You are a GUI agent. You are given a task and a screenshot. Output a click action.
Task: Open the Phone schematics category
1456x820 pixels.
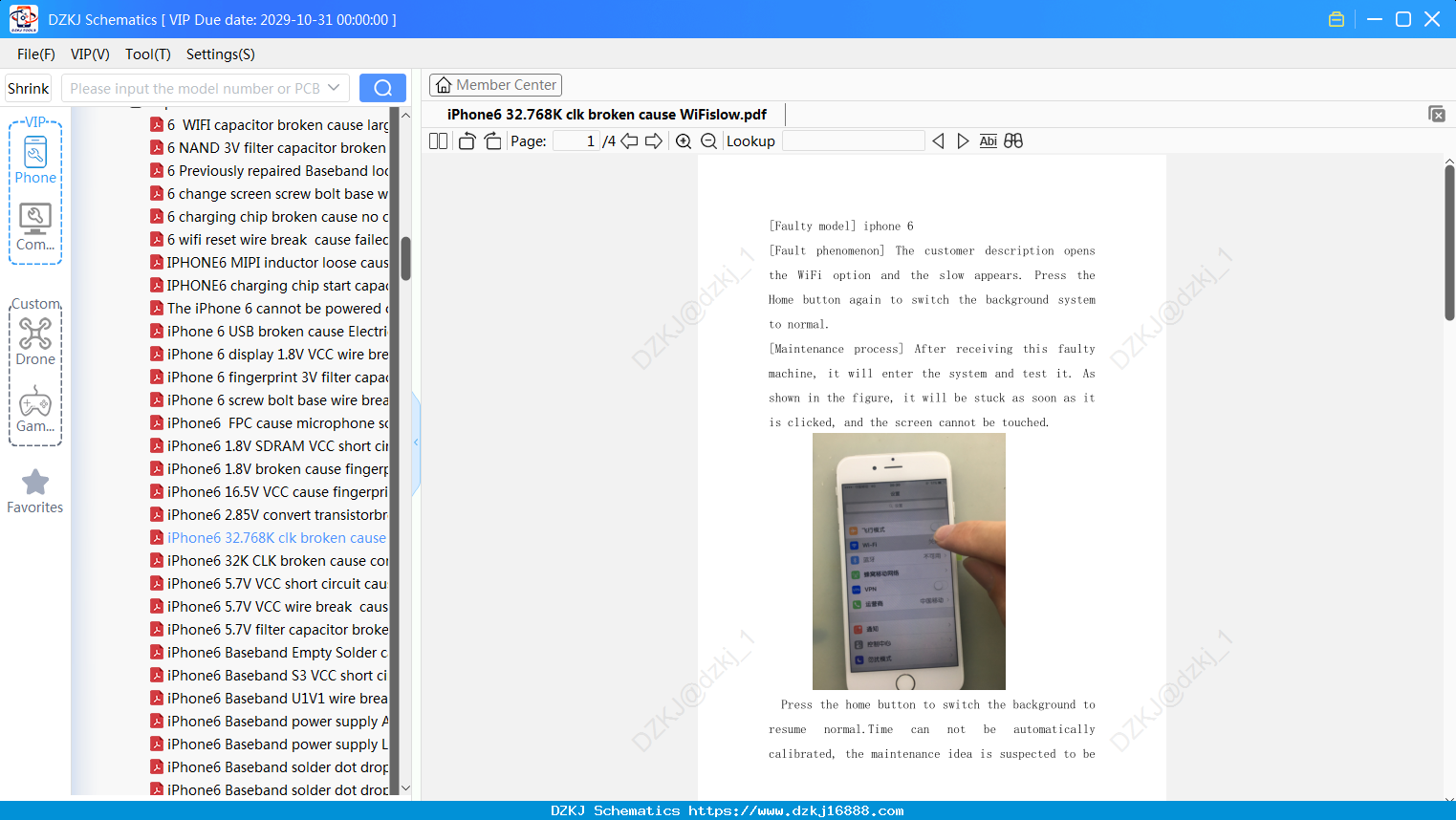(35, 160)
